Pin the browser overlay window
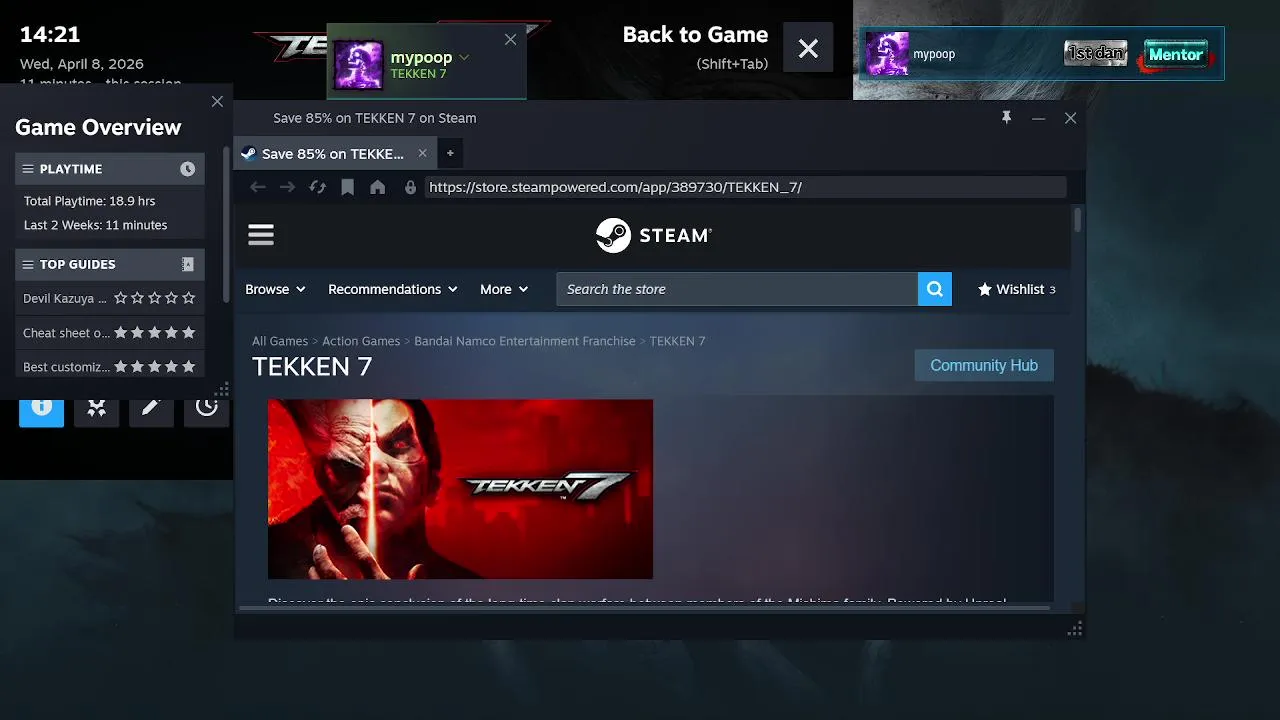1280x720 pixels. coord(1007,118)
